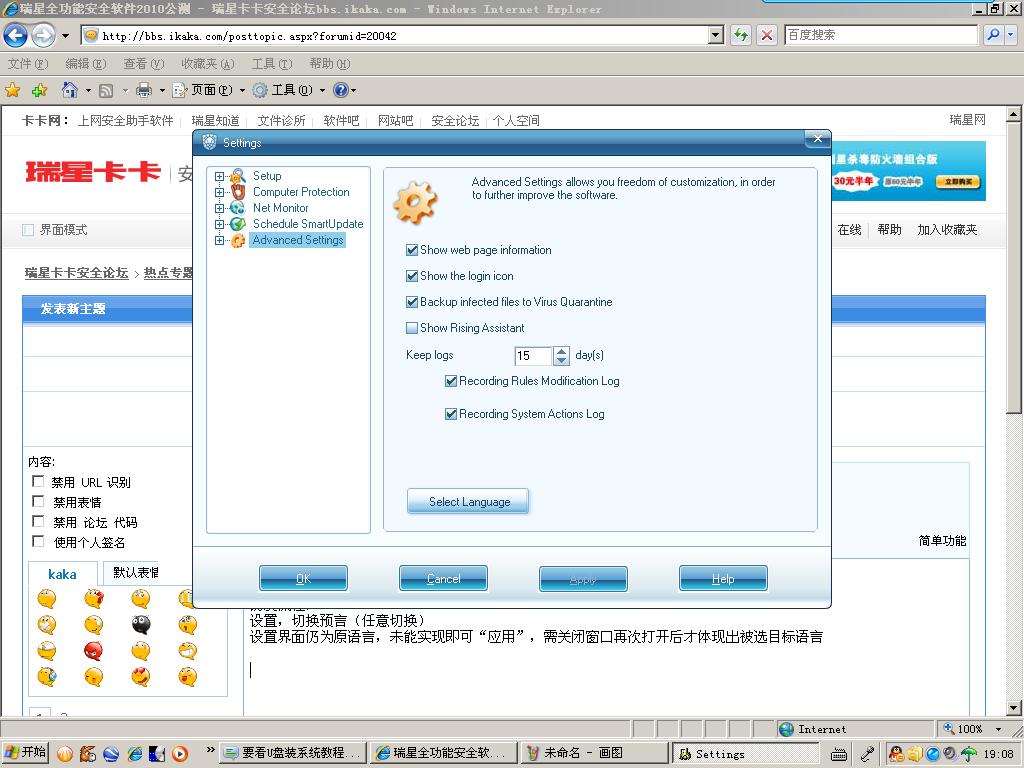
Task: Uncheck Show web page information
Action: coord(412,250)
